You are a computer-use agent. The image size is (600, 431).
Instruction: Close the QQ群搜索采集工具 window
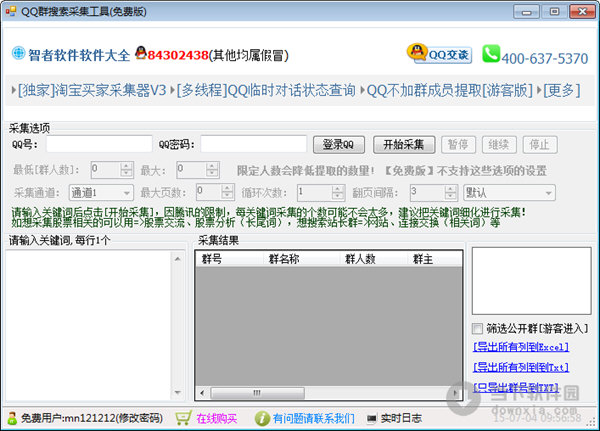point(582,12)
